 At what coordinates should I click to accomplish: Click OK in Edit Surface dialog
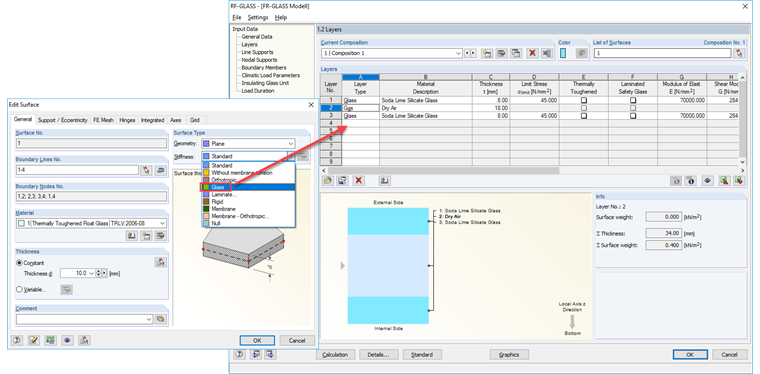coord(257,341)
